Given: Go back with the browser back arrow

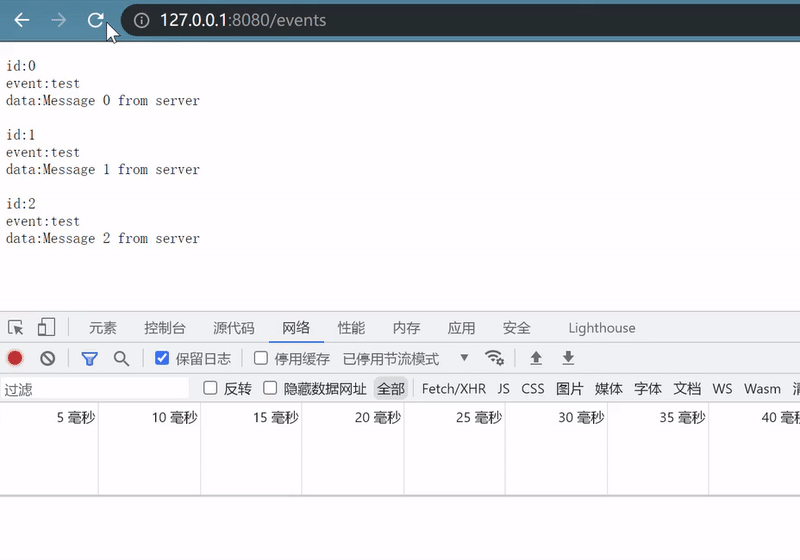Looking at the screenshot, I should pos(22,20).
